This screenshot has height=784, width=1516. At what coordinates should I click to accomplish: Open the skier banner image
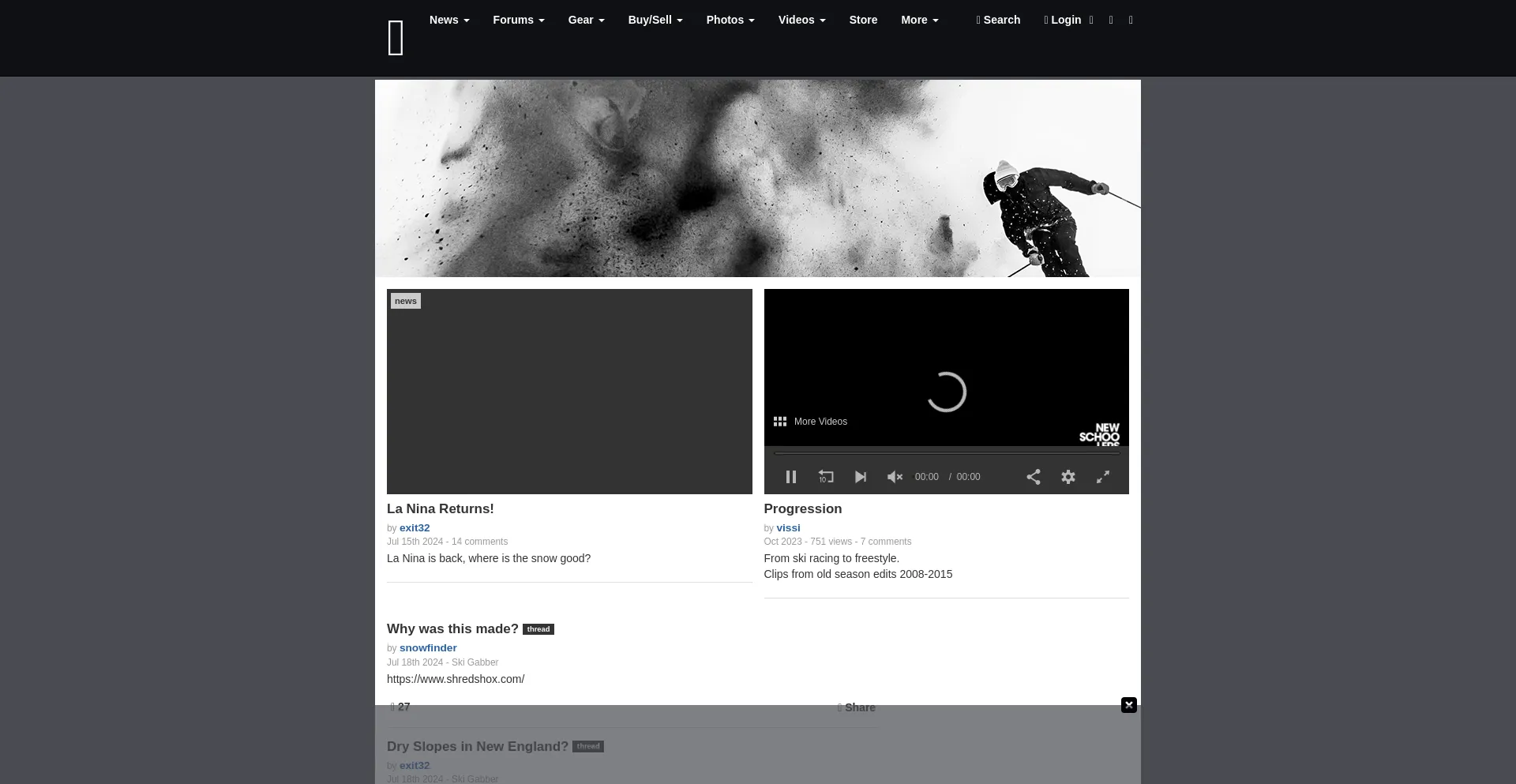pyautogui.click(x=758, y=178)
